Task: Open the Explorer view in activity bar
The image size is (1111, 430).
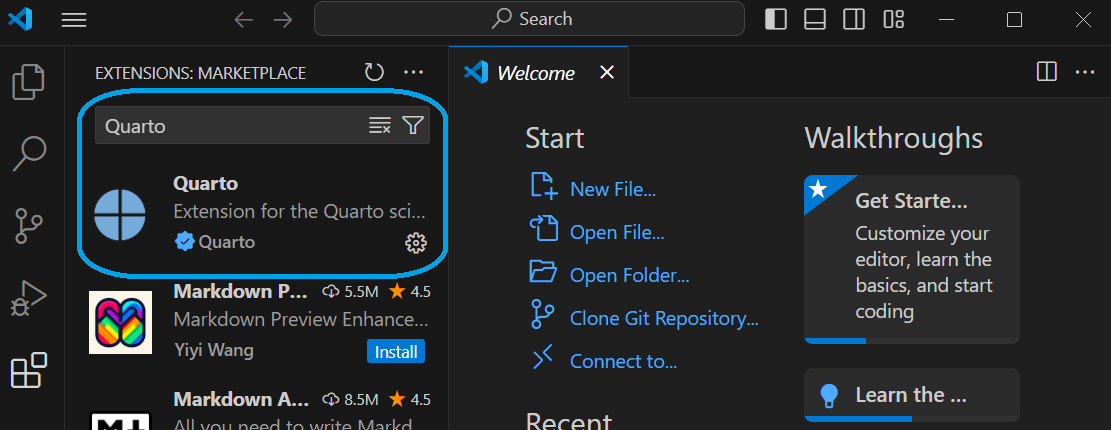Action: (29, 81)
